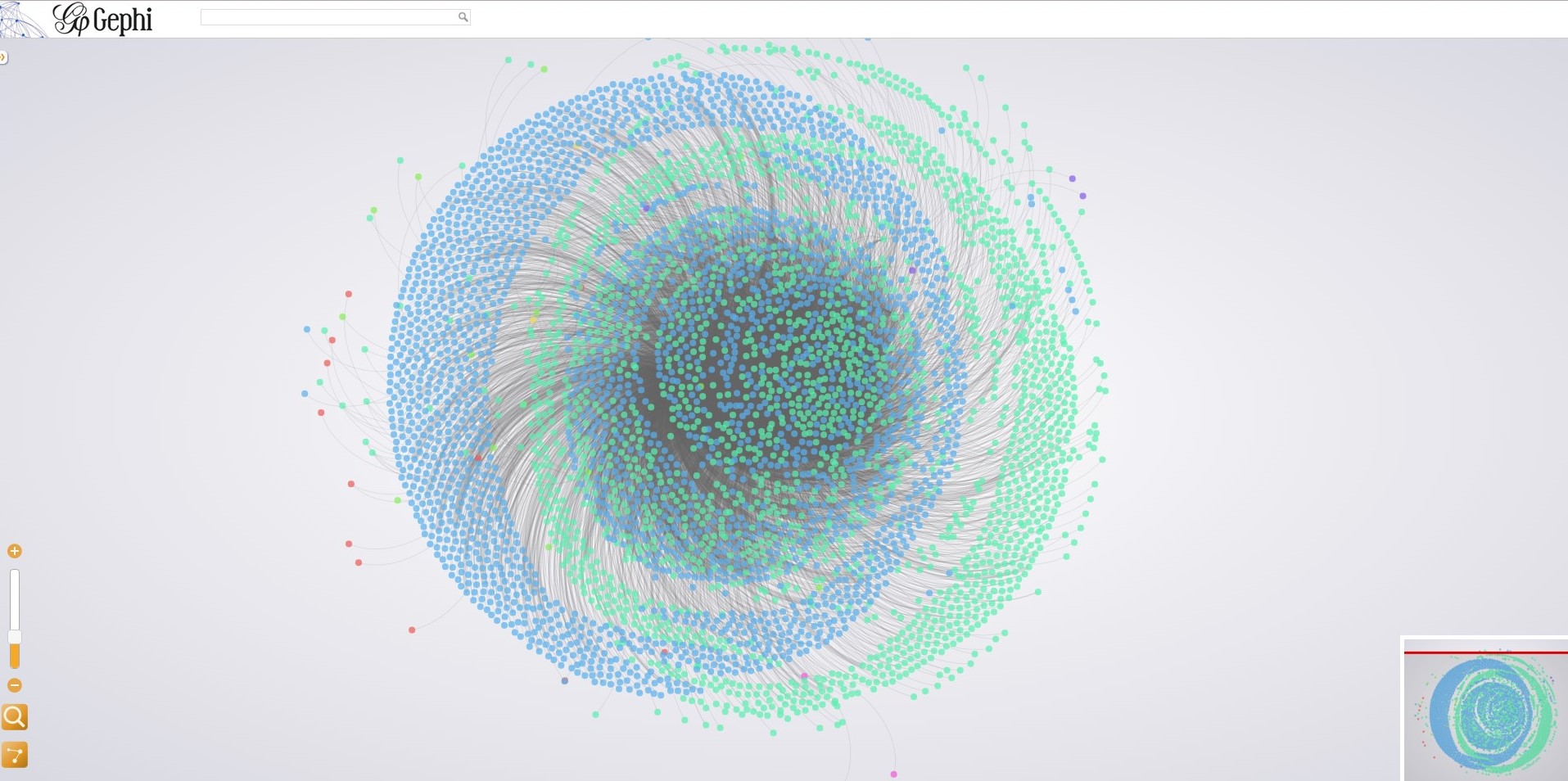The image size is (1568, 781).
Task: Click the zoom slider handle
Action: (x=14, y=637)
